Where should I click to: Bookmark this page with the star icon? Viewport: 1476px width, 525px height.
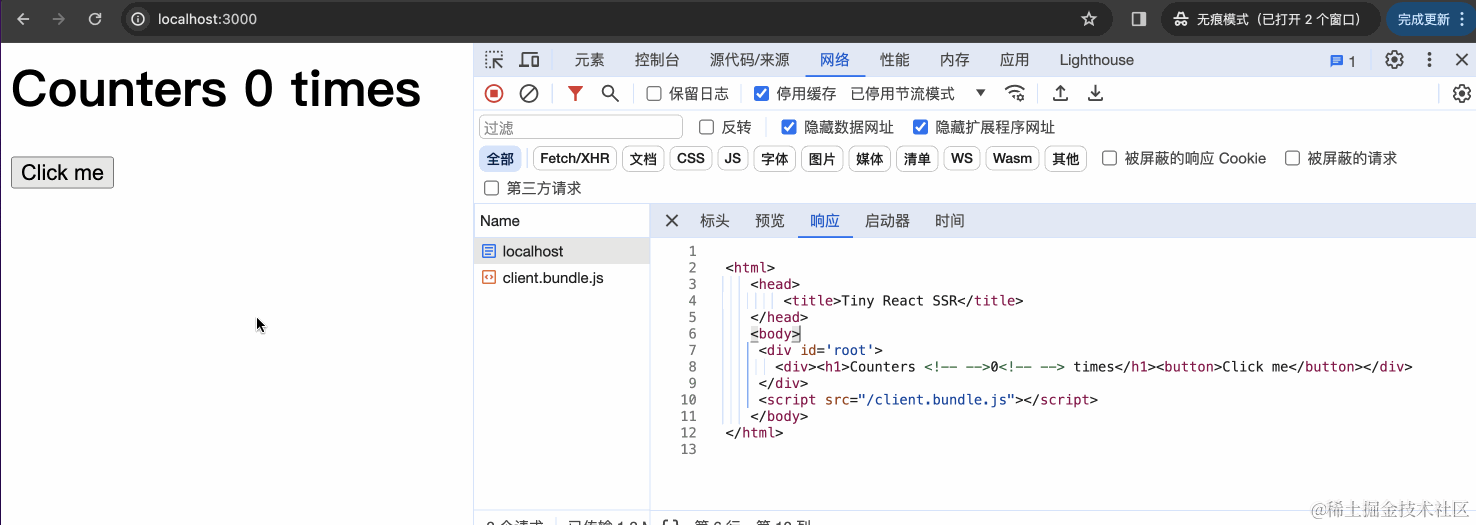1089,19
